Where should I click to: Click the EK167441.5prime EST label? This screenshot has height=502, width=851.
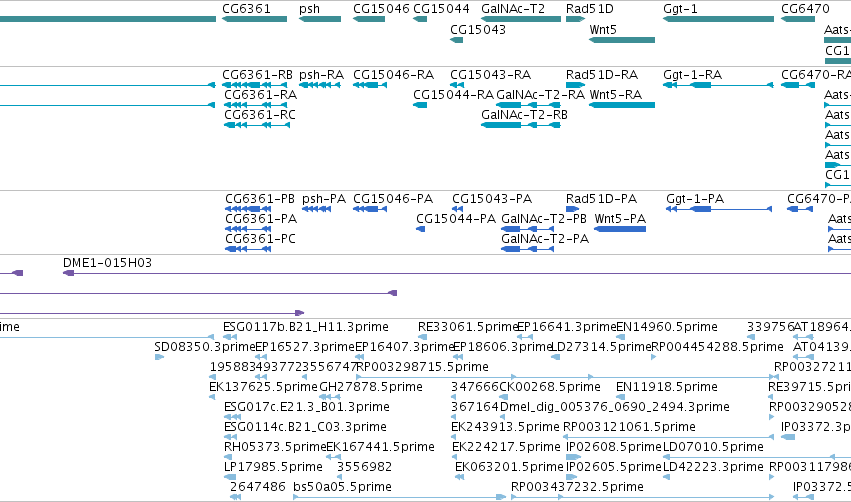pyautogui.click(x=380, y=447)
